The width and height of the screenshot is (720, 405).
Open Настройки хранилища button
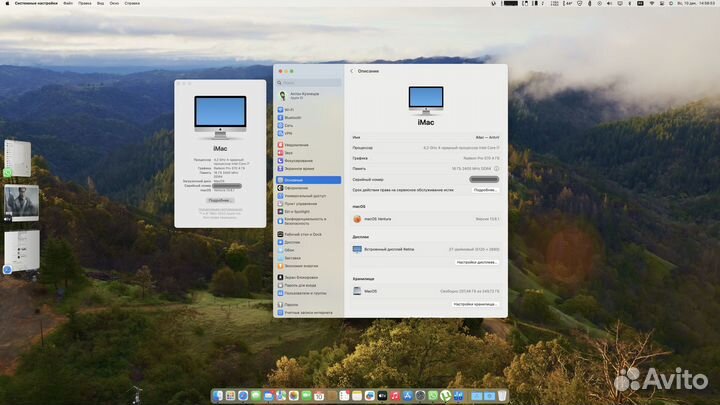tap(475, 304)
